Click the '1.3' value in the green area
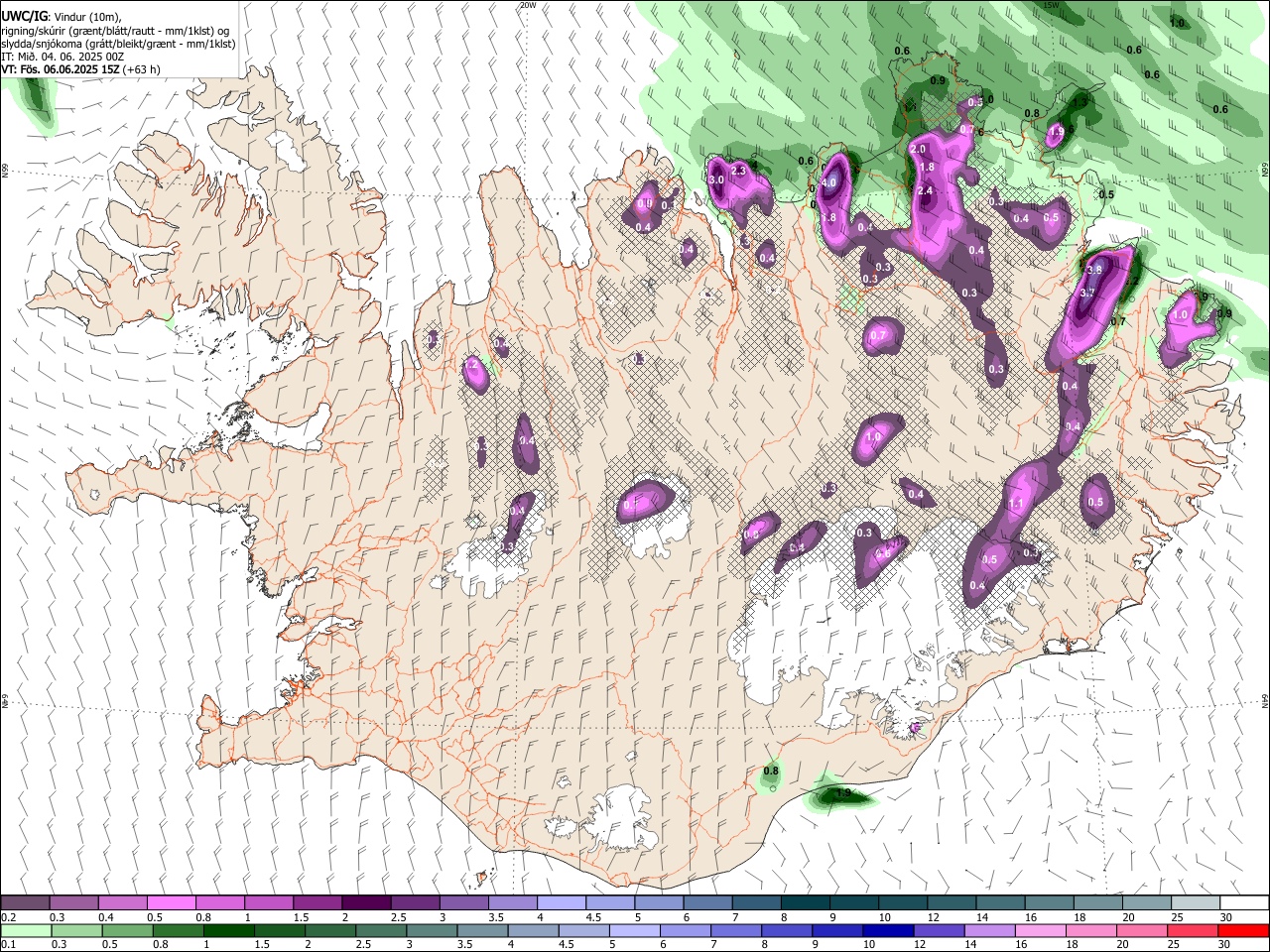1270x952 pixels. tap(1080, 100)
